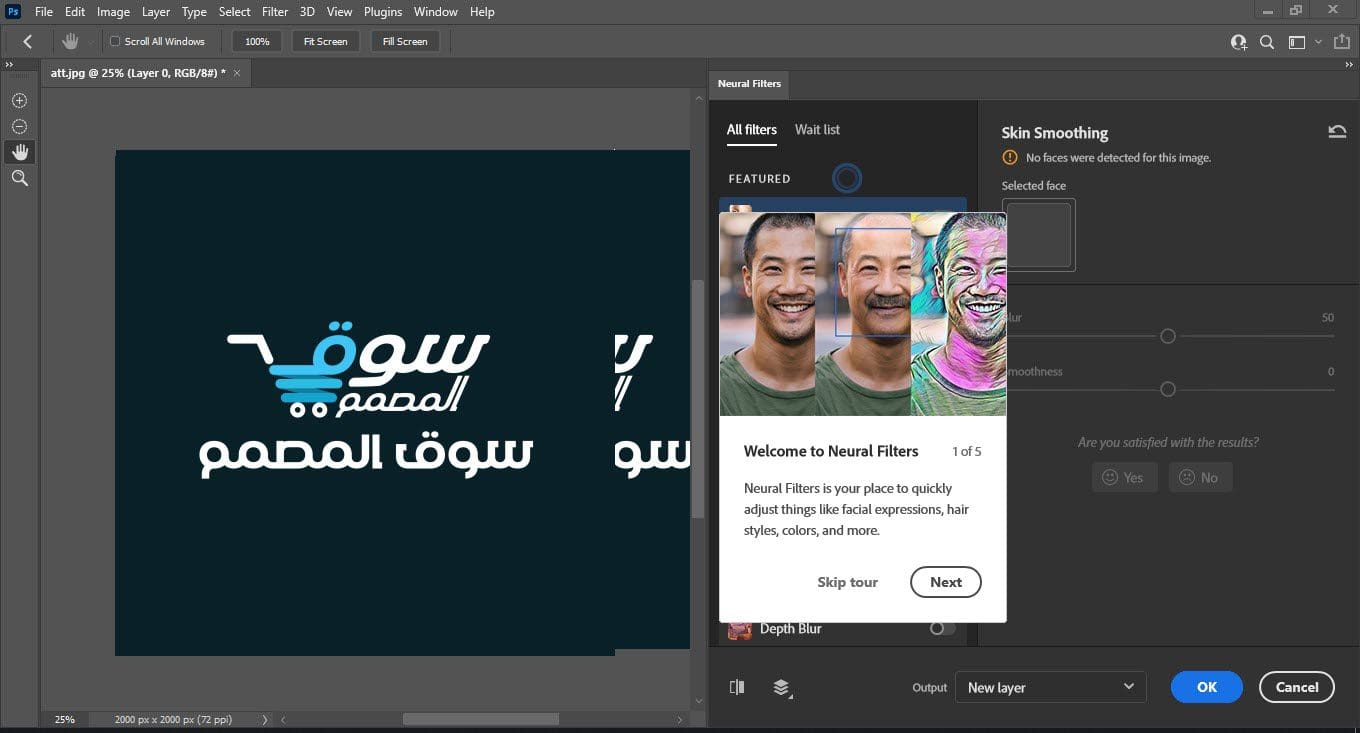1360x733 pixels.
Task: Select the add-to-selection tool with plus sign
Action: click(19, 101)
